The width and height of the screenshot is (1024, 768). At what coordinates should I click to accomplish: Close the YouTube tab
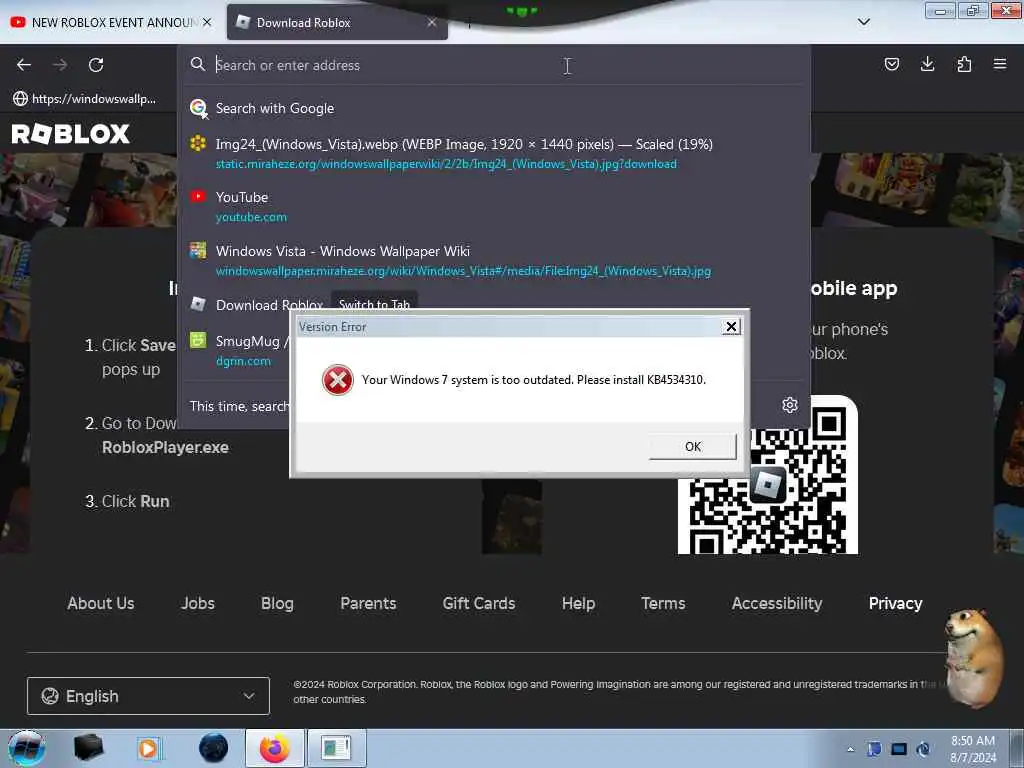pos(207,22)
